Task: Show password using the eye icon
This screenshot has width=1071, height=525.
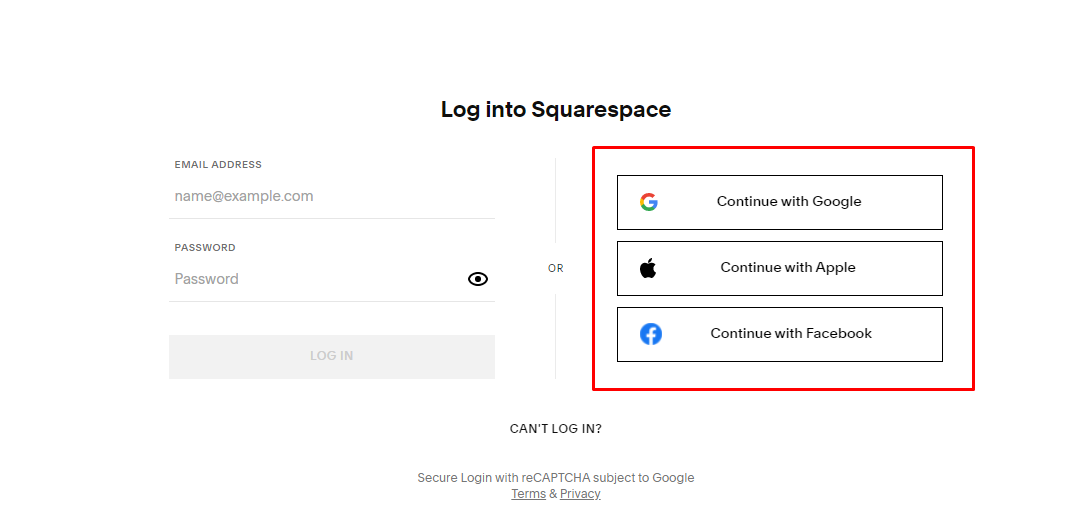Action: coord(478,279)
